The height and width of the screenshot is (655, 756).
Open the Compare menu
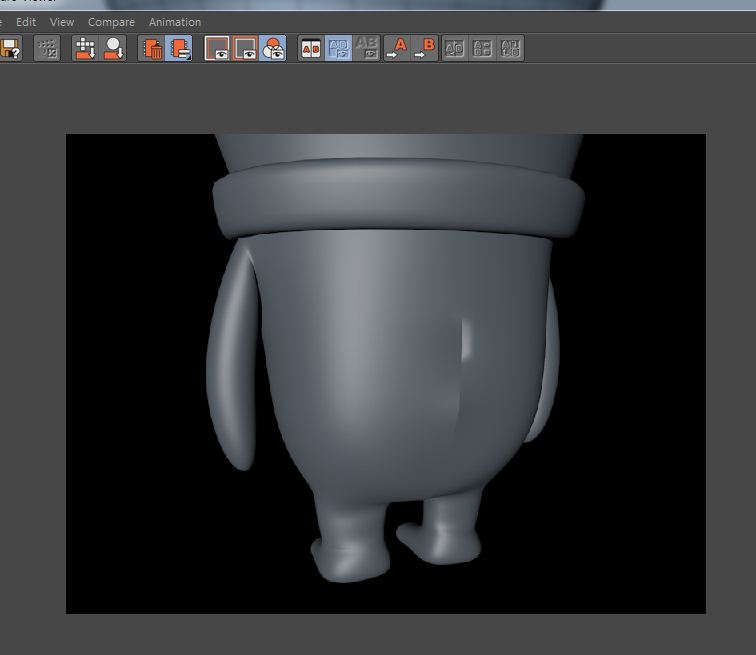[111, 22]
